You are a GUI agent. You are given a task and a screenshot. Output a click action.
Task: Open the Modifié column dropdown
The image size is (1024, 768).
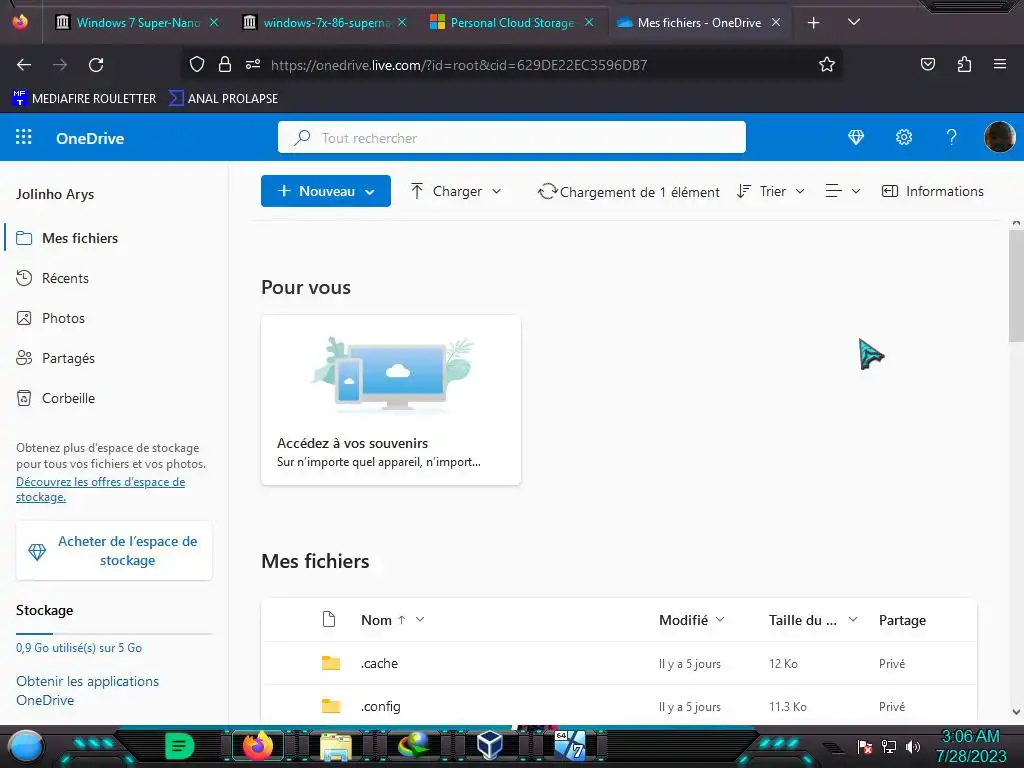692,620
